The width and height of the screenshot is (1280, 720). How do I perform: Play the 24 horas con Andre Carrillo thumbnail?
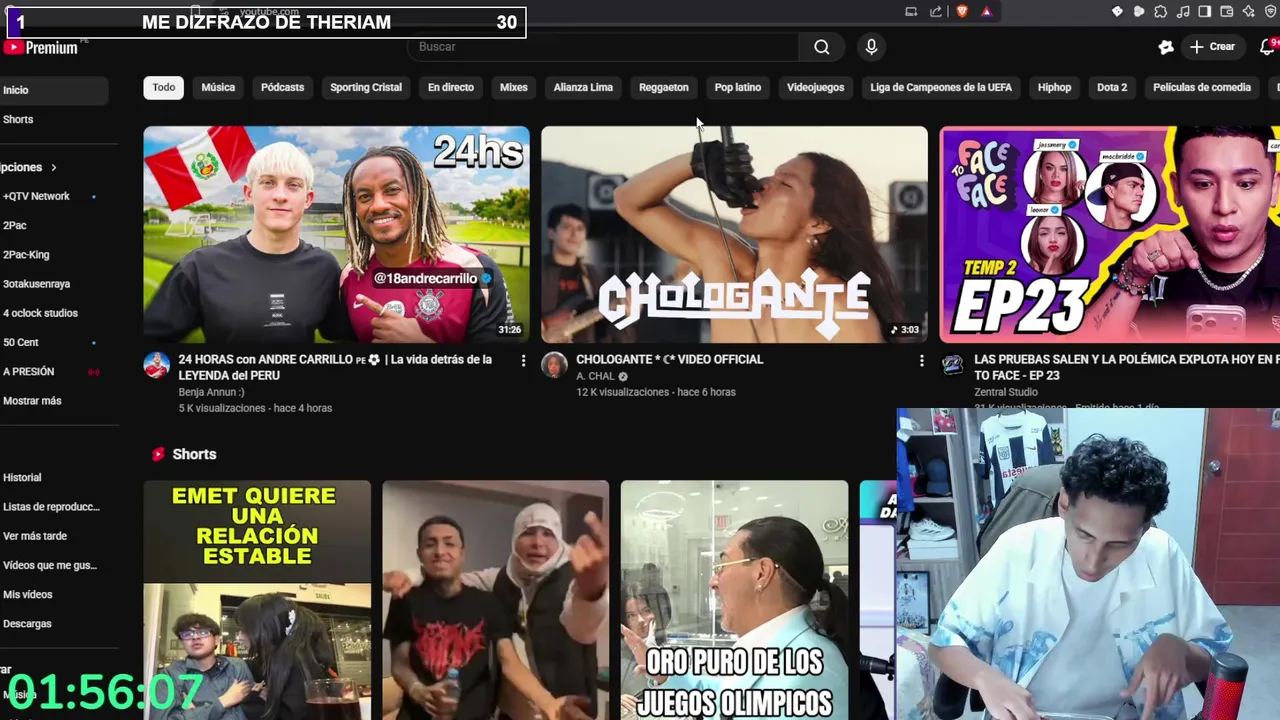pyautogui.click(x=336, y=234)
